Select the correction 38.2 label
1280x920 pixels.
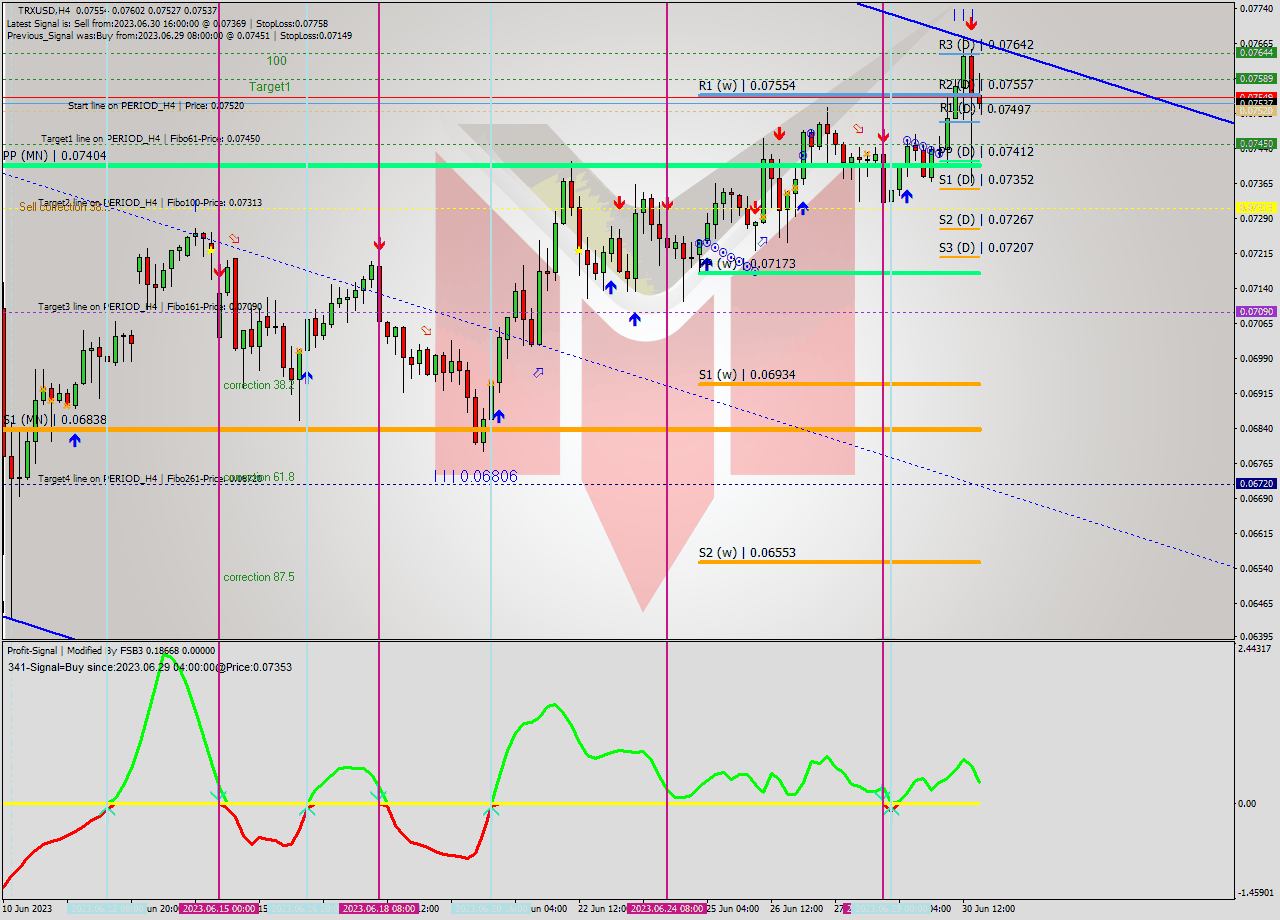259,385
